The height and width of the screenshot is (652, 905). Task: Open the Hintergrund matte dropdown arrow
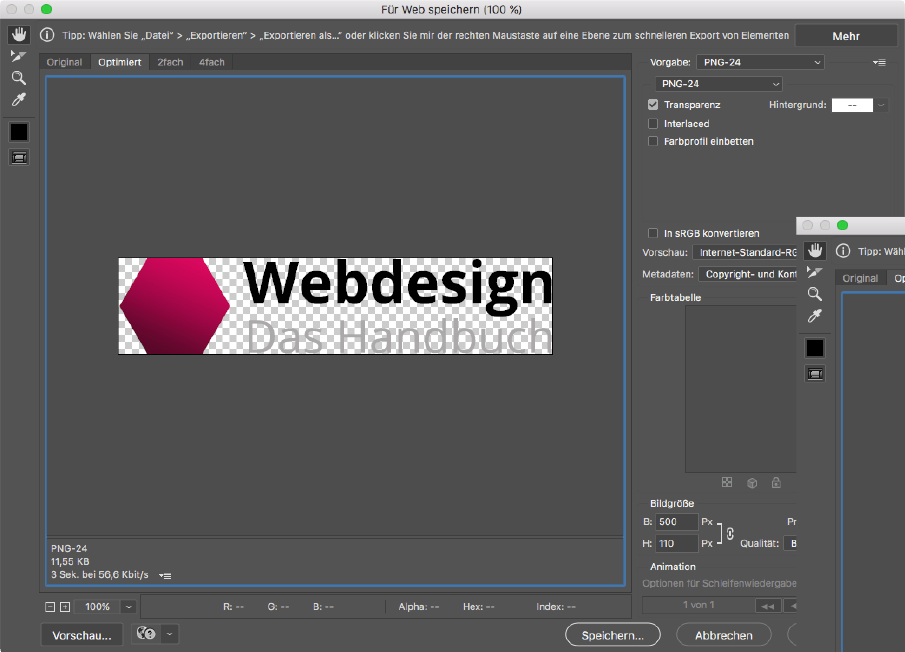click(x=881, y=105)
